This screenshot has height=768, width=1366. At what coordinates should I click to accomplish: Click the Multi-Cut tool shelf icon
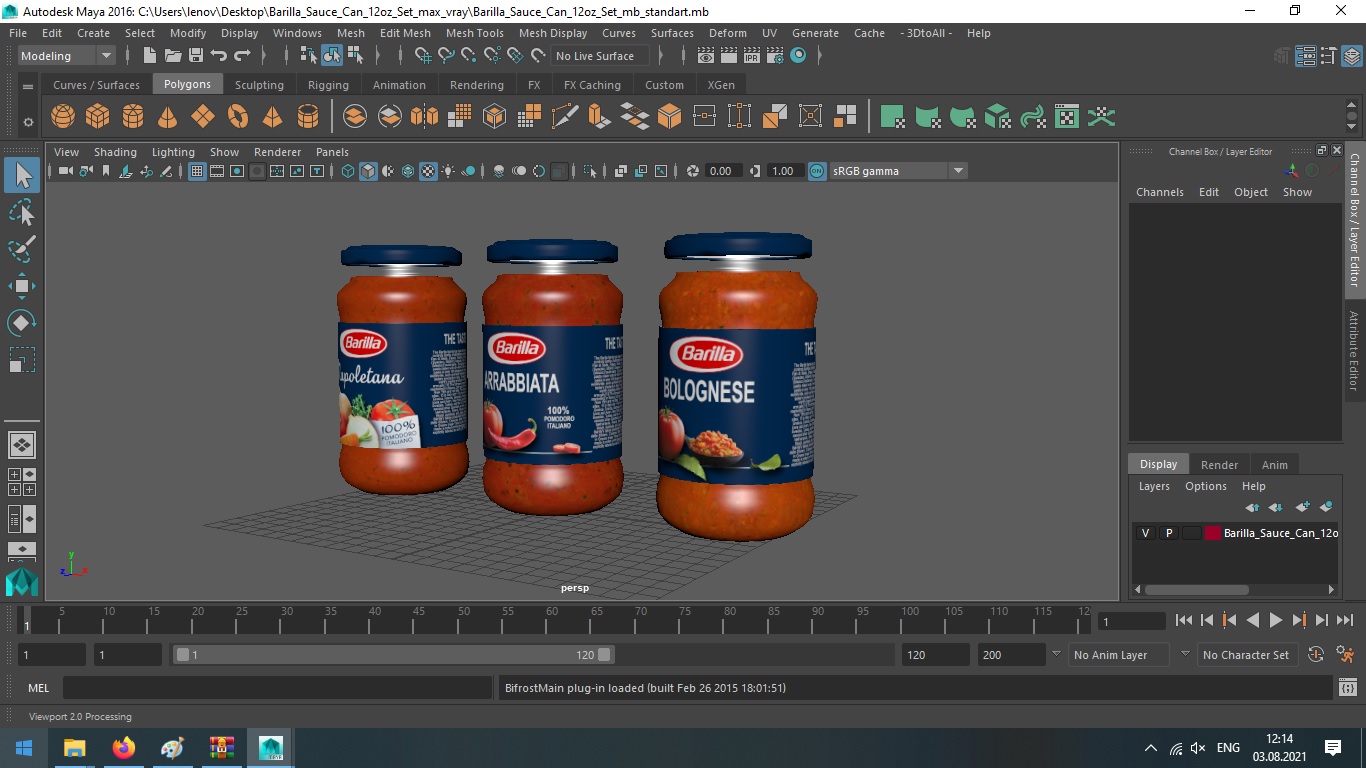(565, 117)
